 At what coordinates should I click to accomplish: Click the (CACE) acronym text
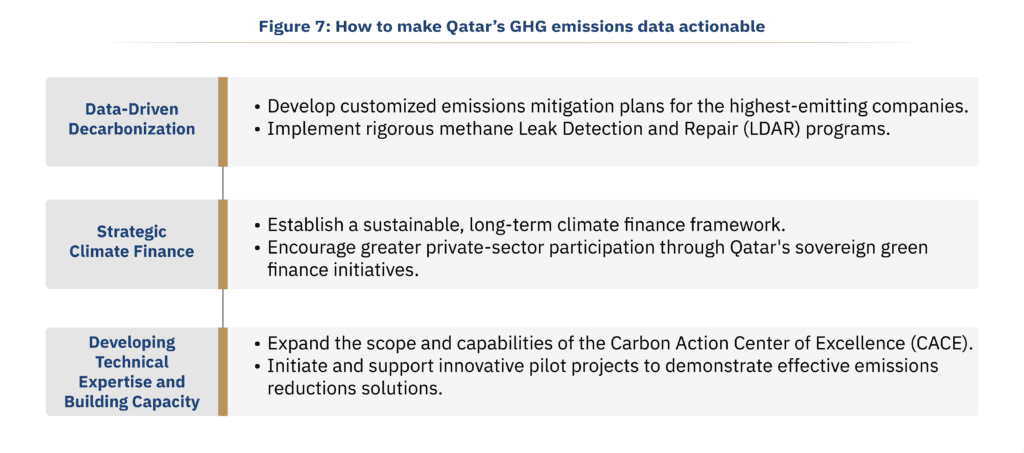tap(944, 344)
